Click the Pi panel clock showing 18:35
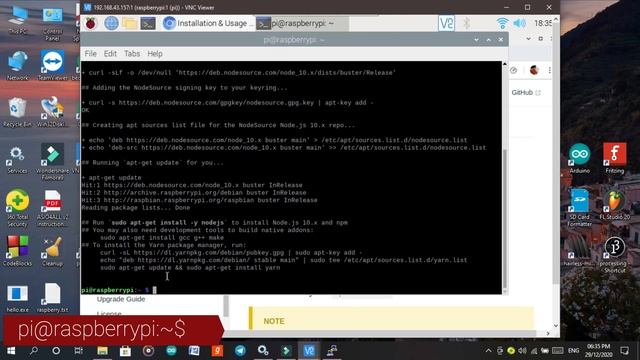Screen dimensions: 640x360 tap(543, 23)
